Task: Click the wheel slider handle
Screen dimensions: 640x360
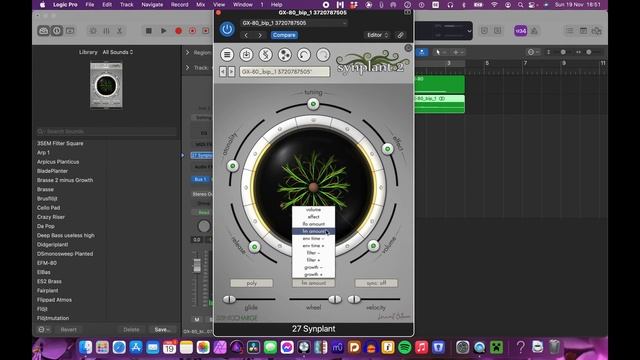Action: (335, 299)
